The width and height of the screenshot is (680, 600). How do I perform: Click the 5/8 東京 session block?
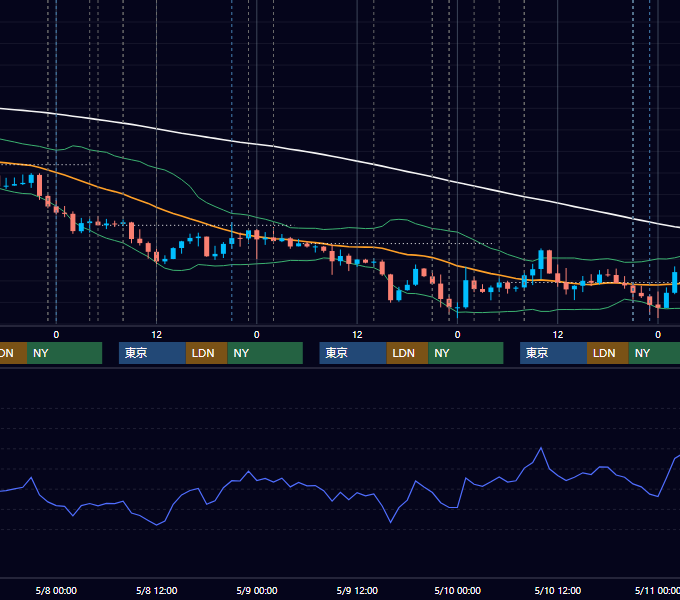(x=152, y=353)
